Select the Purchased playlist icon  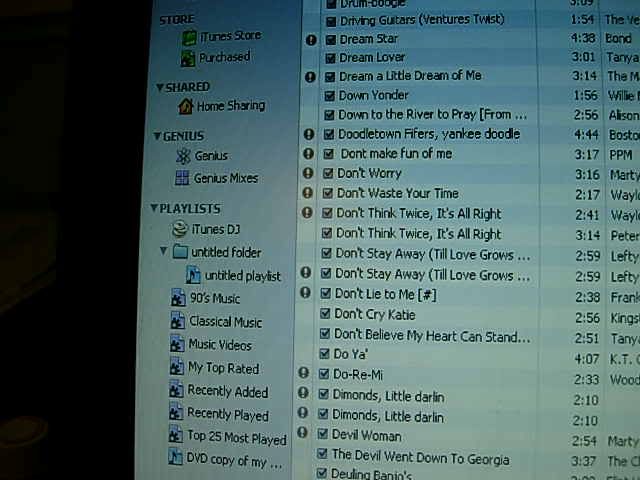tap(188, 58)
